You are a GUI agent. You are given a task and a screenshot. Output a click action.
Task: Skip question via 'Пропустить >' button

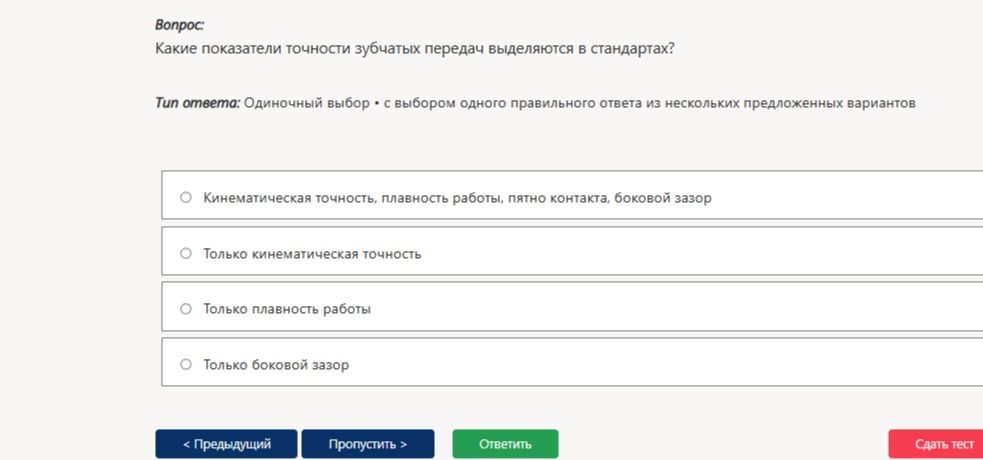(x=367, y=444)
